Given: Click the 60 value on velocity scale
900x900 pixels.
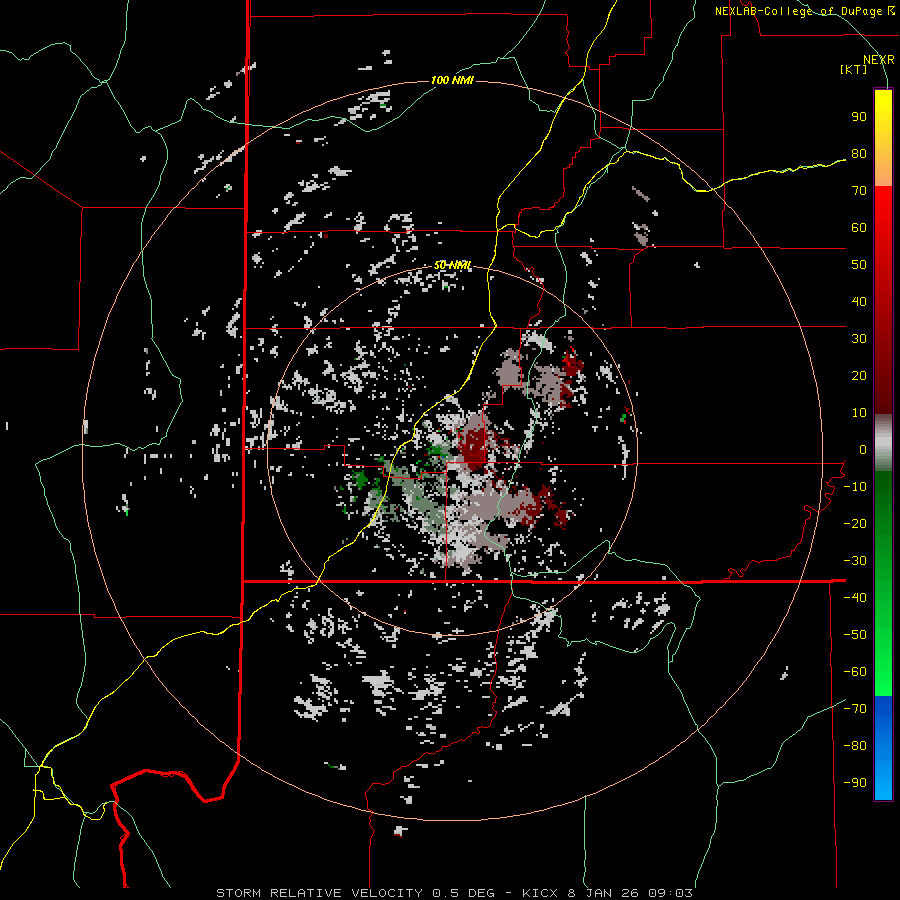Looking at the screenshot, I should pos(859,228).
